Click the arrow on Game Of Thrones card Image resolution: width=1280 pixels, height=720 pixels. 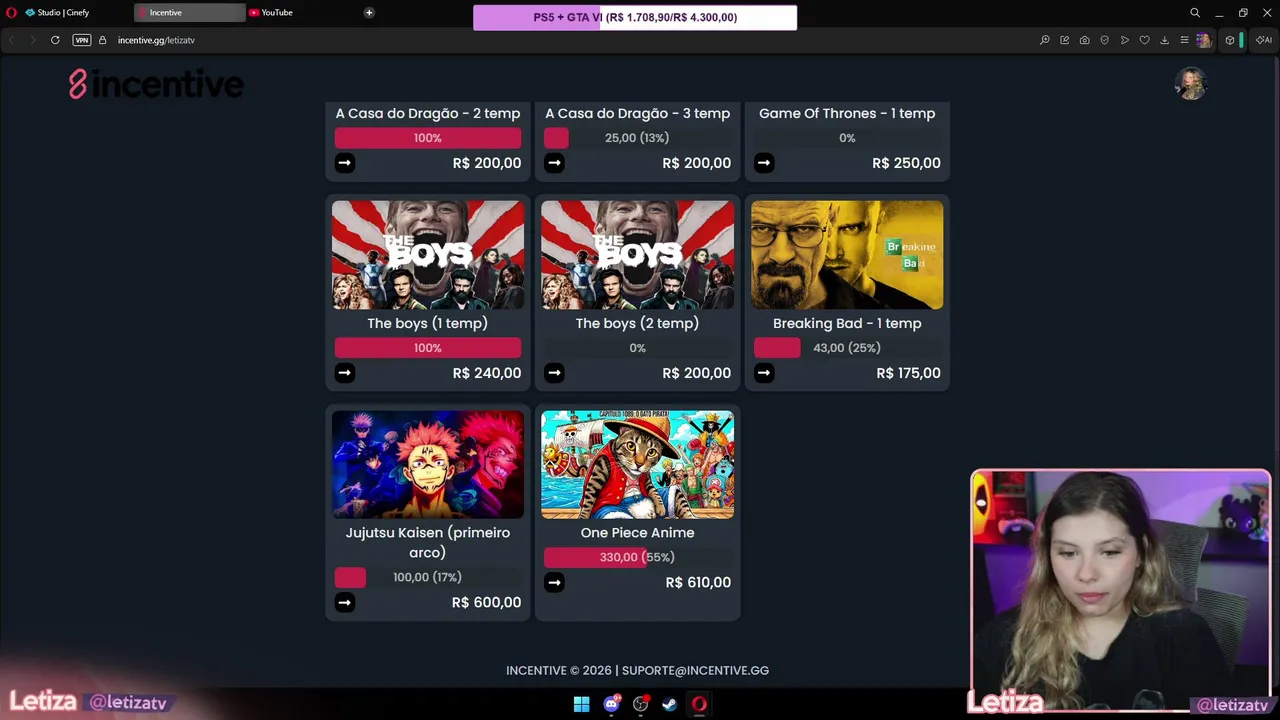point(764,163)
